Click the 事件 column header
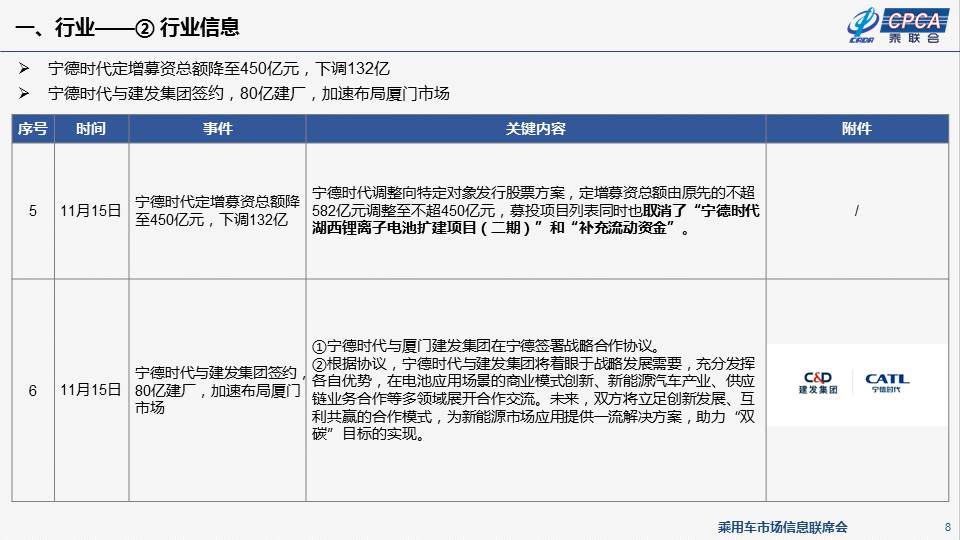 [x=217, y=129]
